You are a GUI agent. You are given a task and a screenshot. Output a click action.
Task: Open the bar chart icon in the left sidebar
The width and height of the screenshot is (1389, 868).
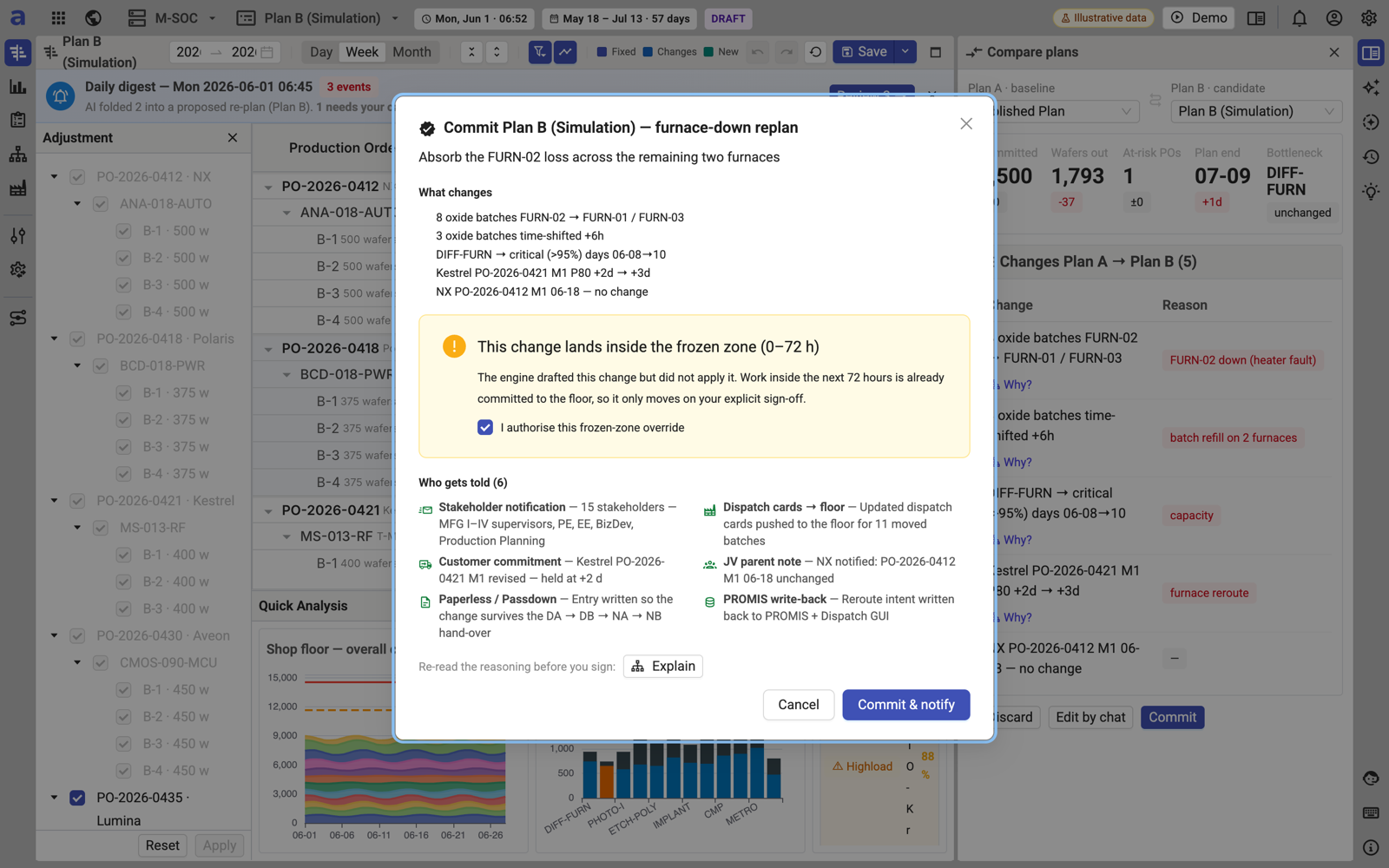pos(17,87)
